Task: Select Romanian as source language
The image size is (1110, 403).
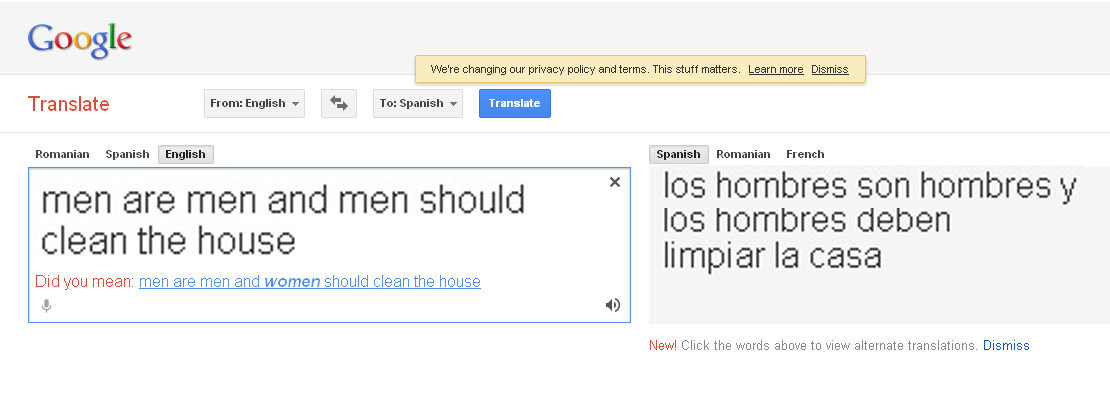Action: (x=62, y=154)
